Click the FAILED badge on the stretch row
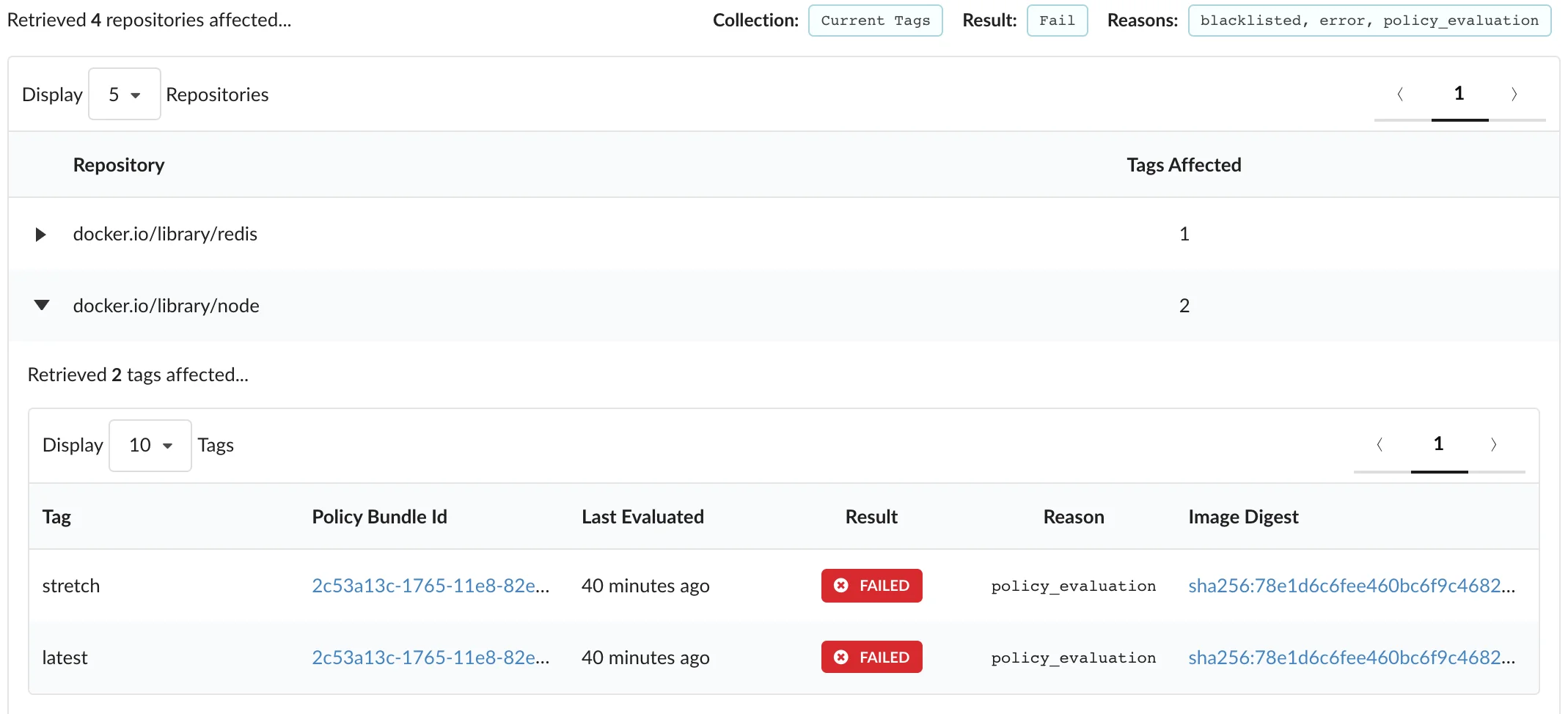The height and width of the screenshot is (714, 1568). [x=871, y=585]
